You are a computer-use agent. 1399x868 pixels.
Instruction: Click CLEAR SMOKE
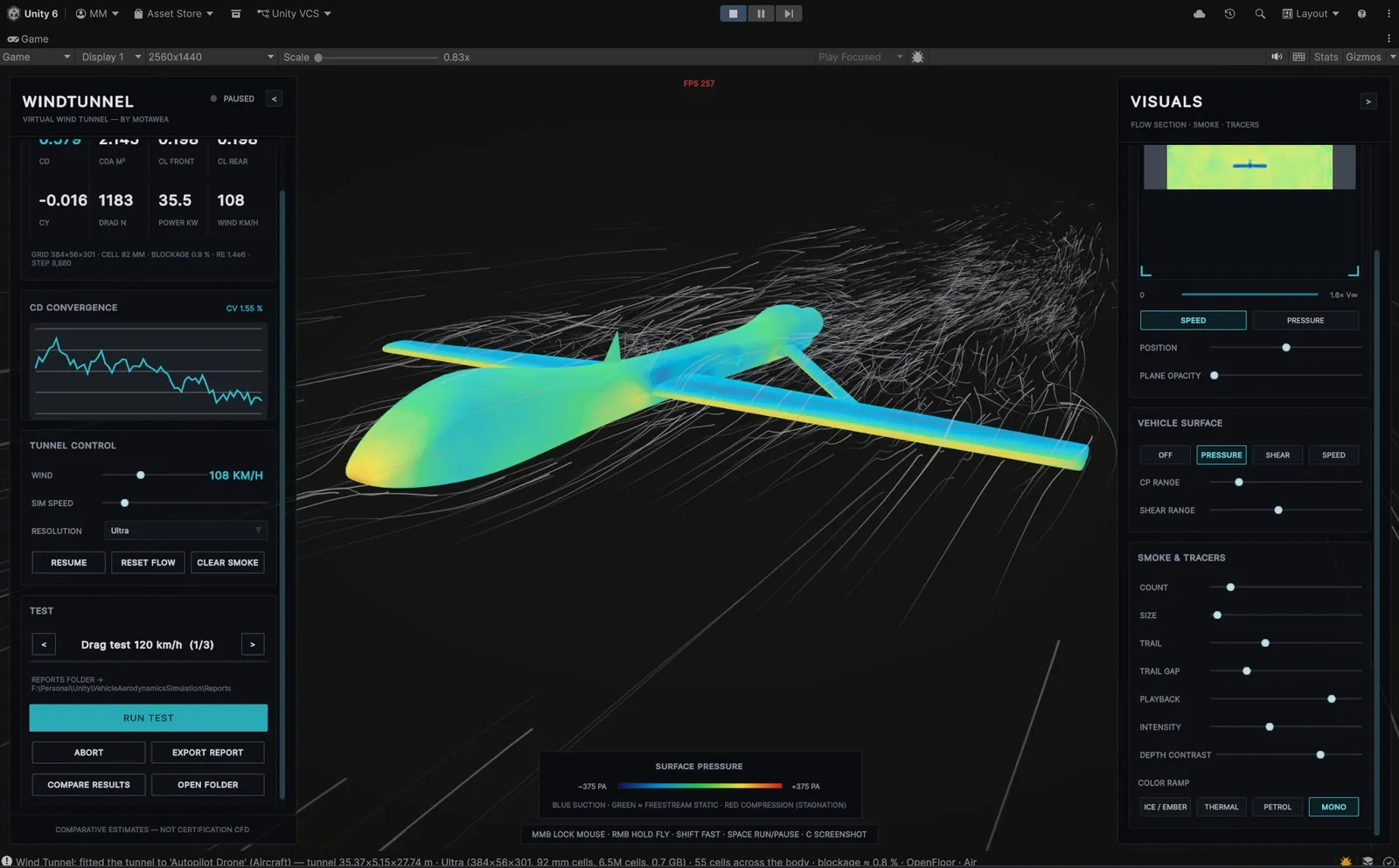click(227, 563)
